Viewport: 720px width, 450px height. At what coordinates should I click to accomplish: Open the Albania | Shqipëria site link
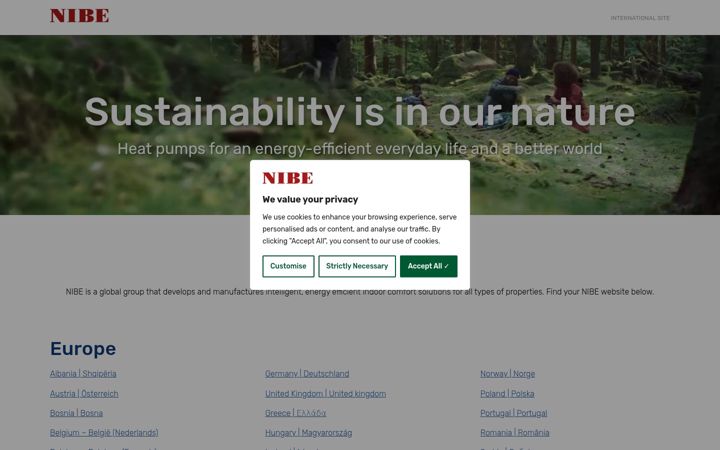point(83,374)
